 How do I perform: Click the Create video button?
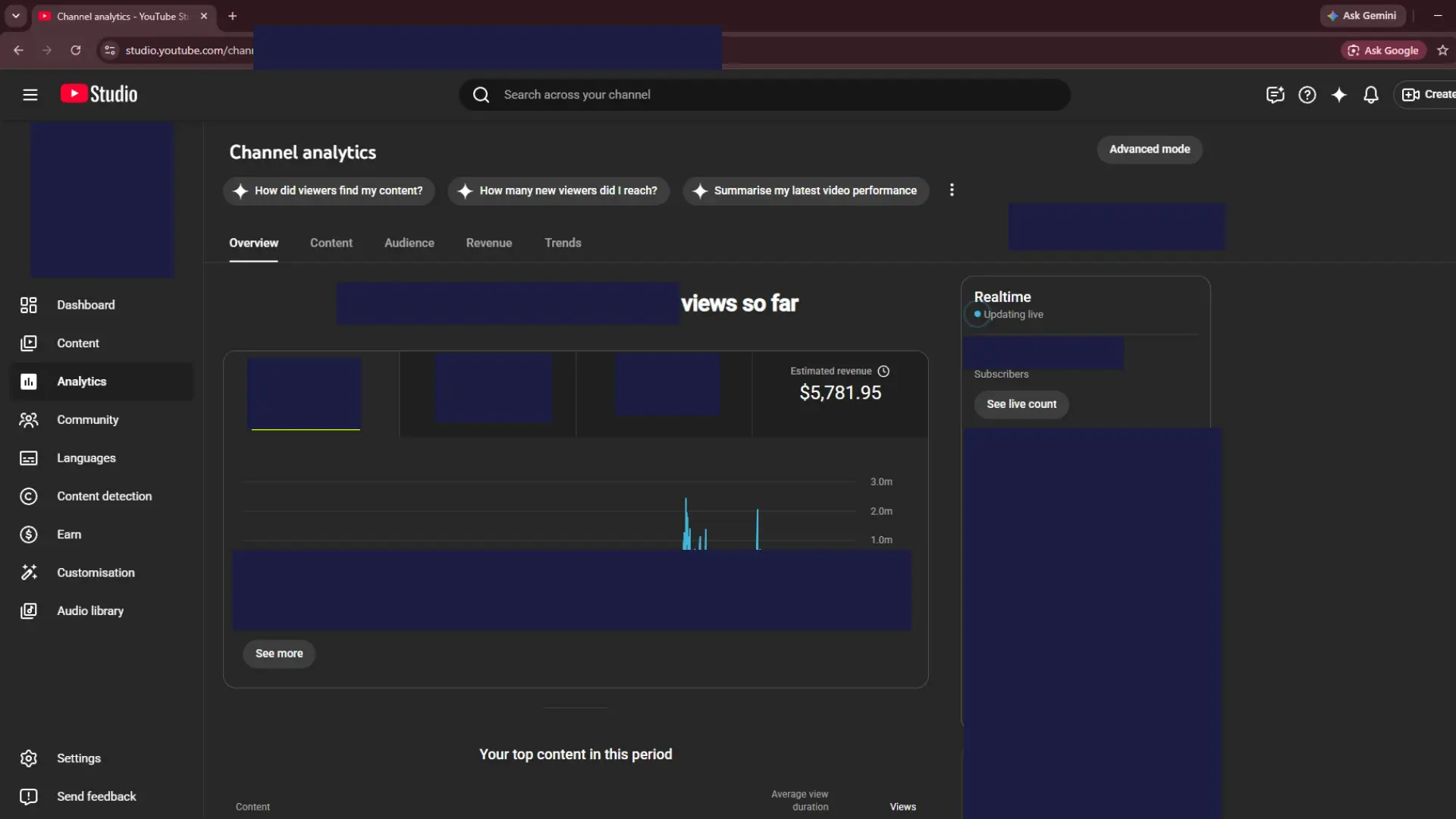click(x=1427, y=95)
